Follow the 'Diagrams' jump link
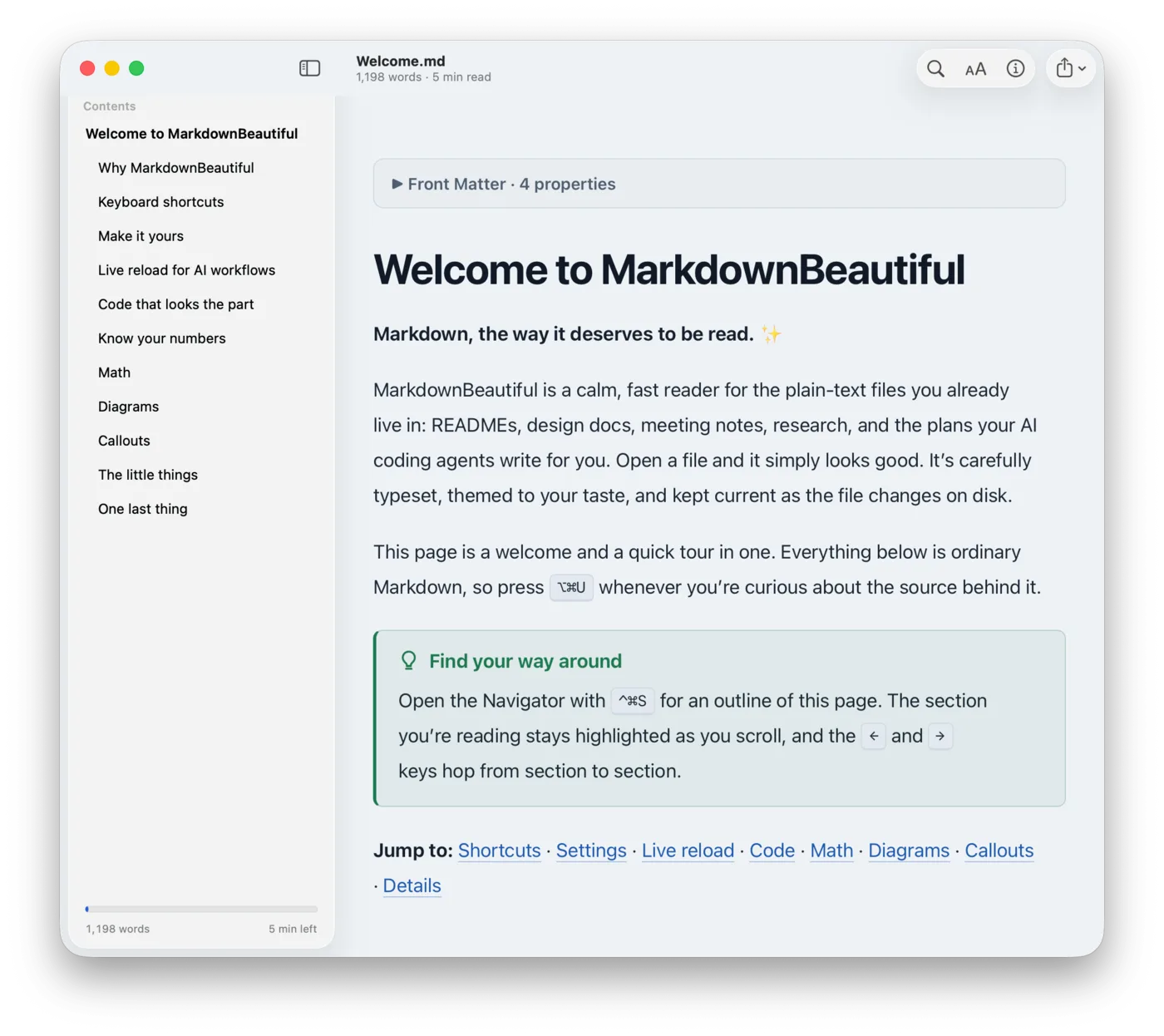This screenshot has width=1164, height=1036. point(909,851)
